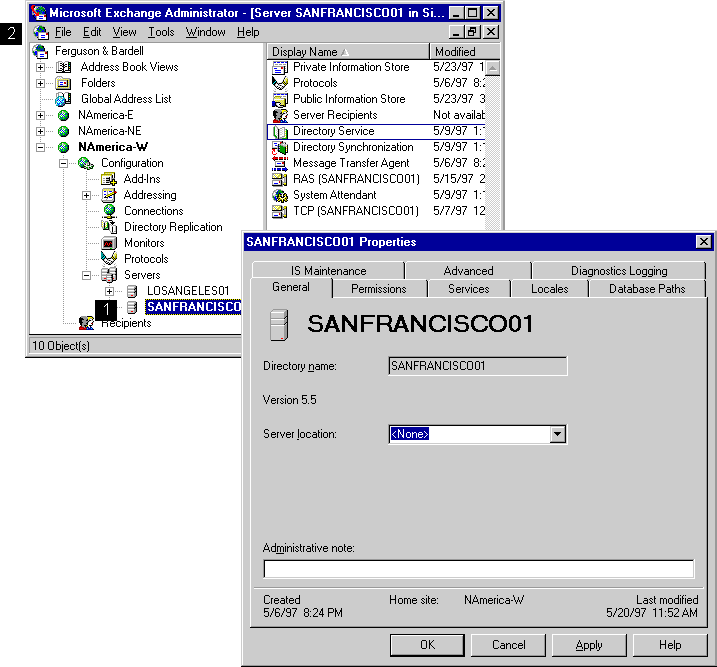Open the Server location dropdown
Image resolution: width=717 pixels, height=667 pixels.
pyautogui.click(x=557, y=434)
